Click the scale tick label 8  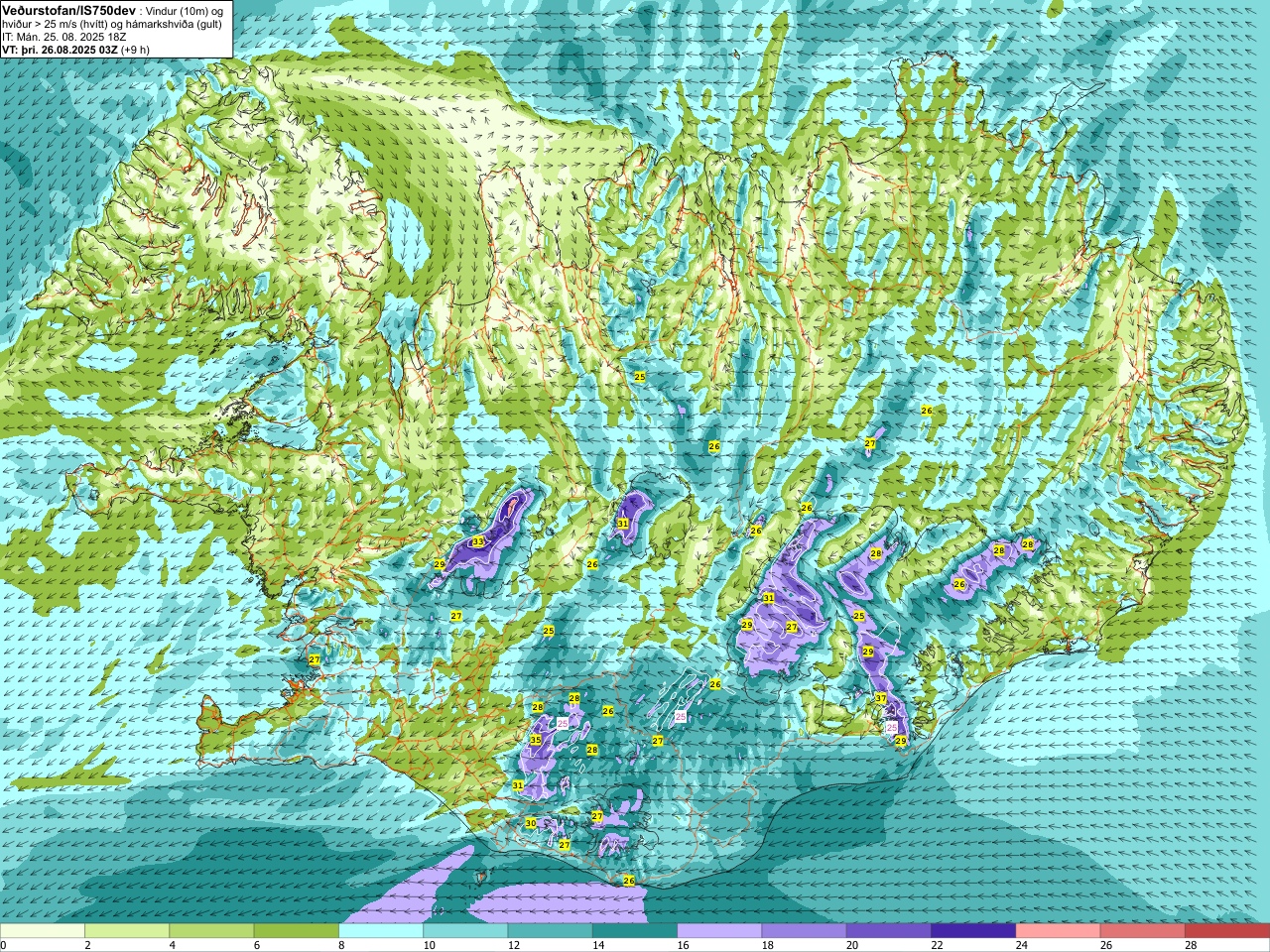(x=342, y=945)
